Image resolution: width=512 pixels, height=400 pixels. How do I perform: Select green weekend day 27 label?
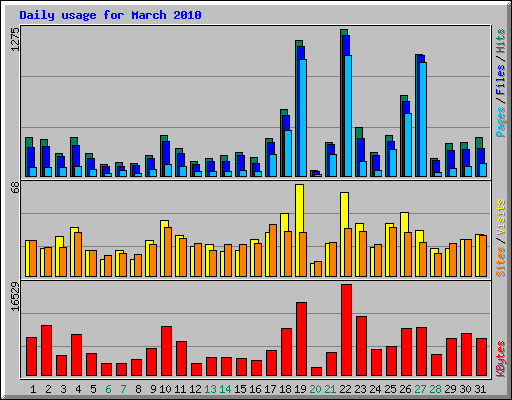click(420, 389)
